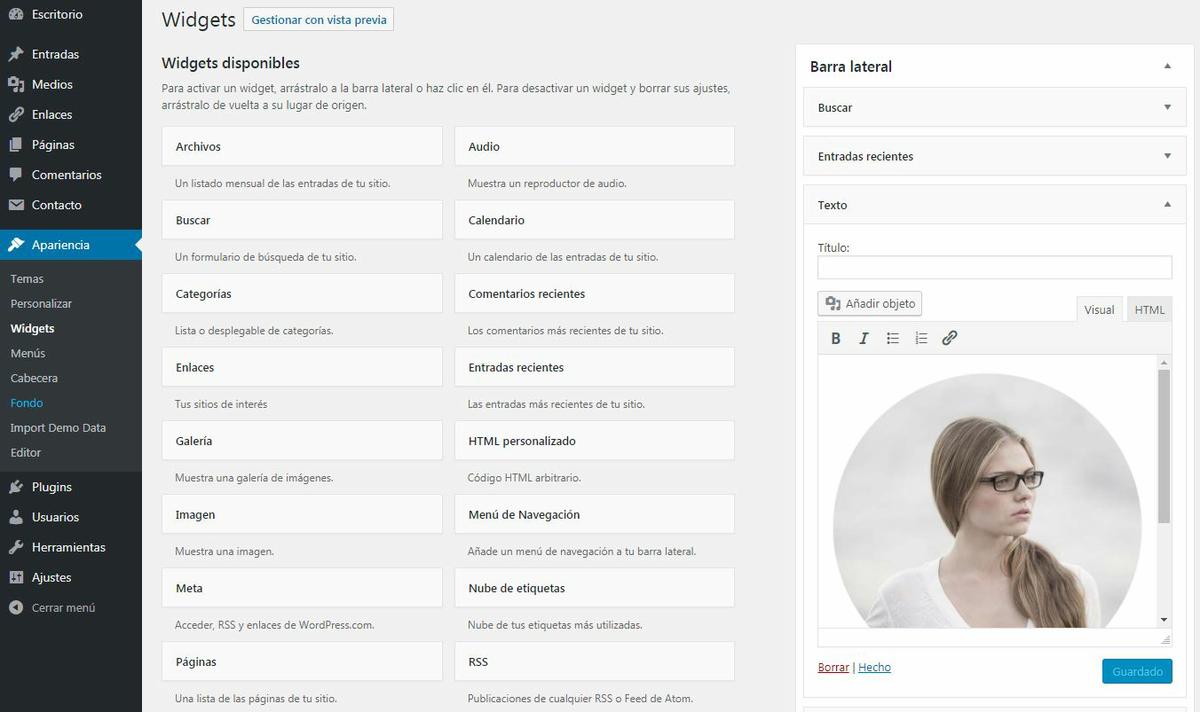This screenshot has width=1200, height=712.
Task: Insert an ordered list in the editor
Action: pyautogui.click(x=920, y=338)
